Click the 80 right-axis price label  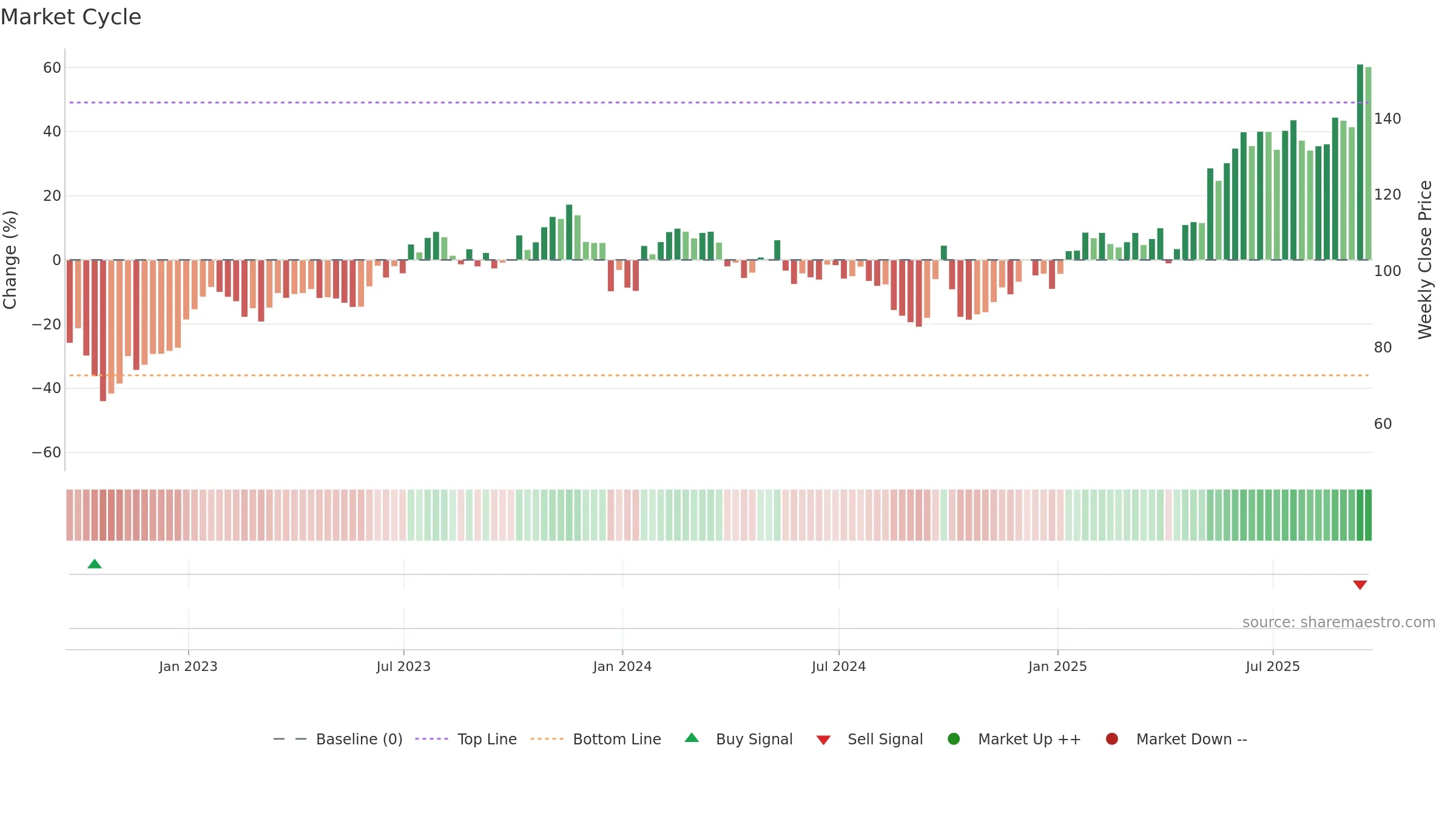point(1383,348)
